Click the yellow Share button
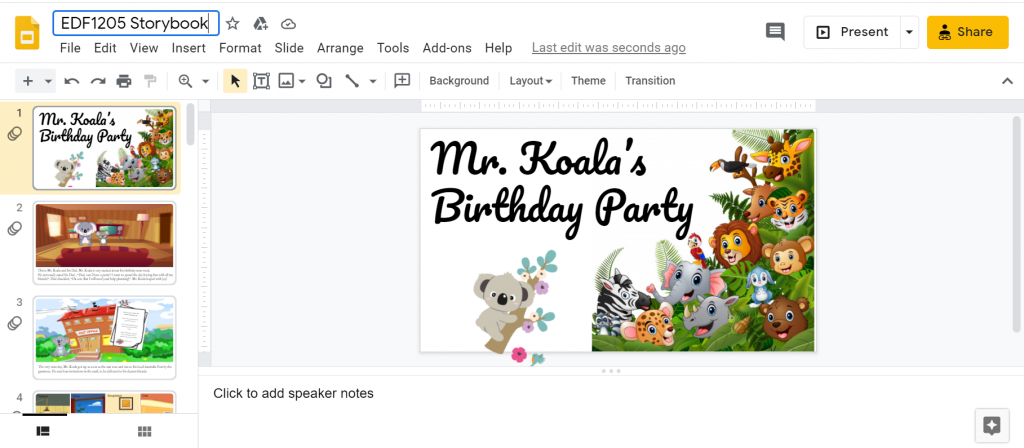Viewport: 1024px width, 448px height. pyautogui.click(x=967, y=32)
